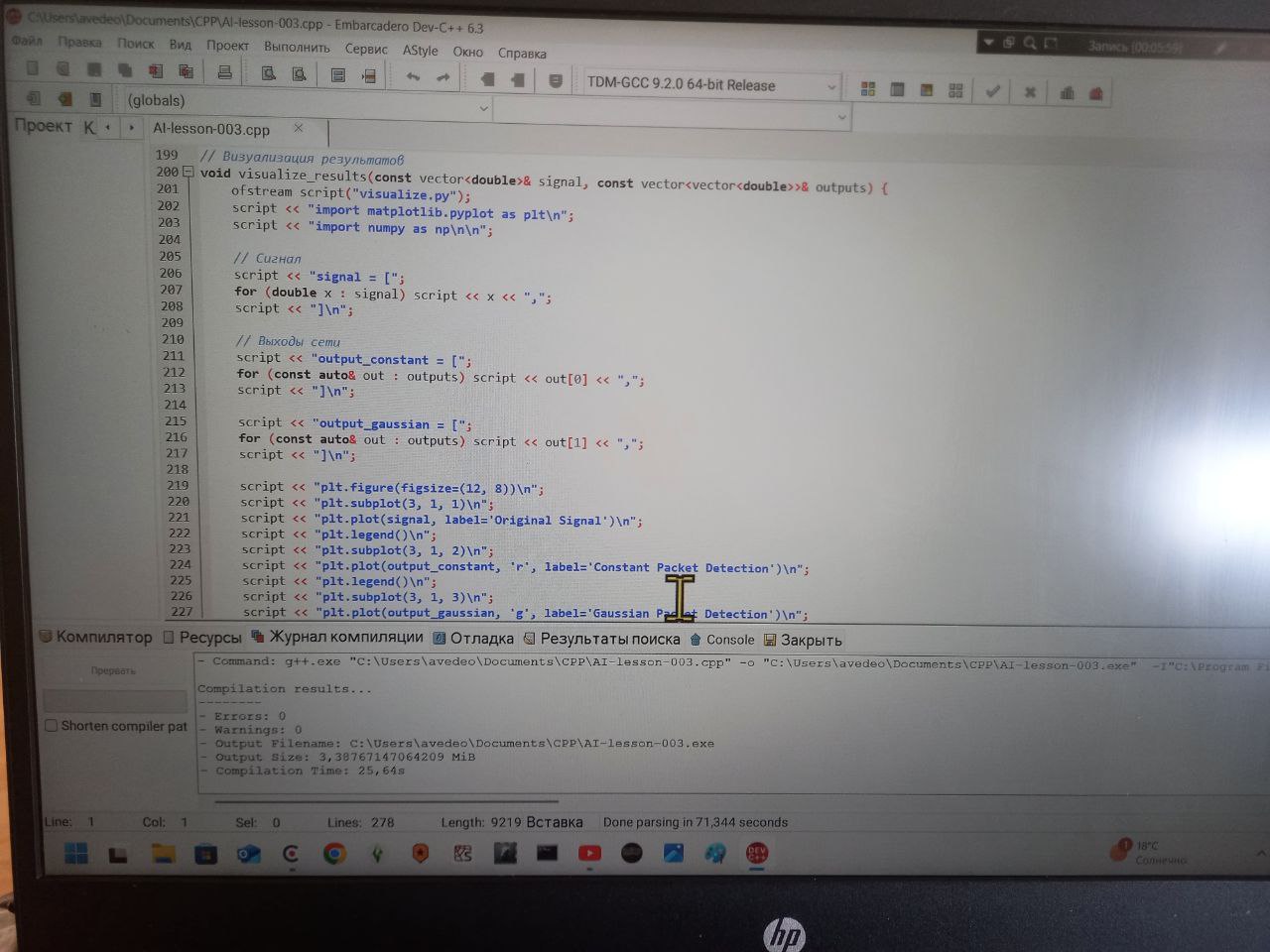The image size is (1270, 952).
Task: Click the Syntax Check checkmark icon
Action: click(992, 91)
